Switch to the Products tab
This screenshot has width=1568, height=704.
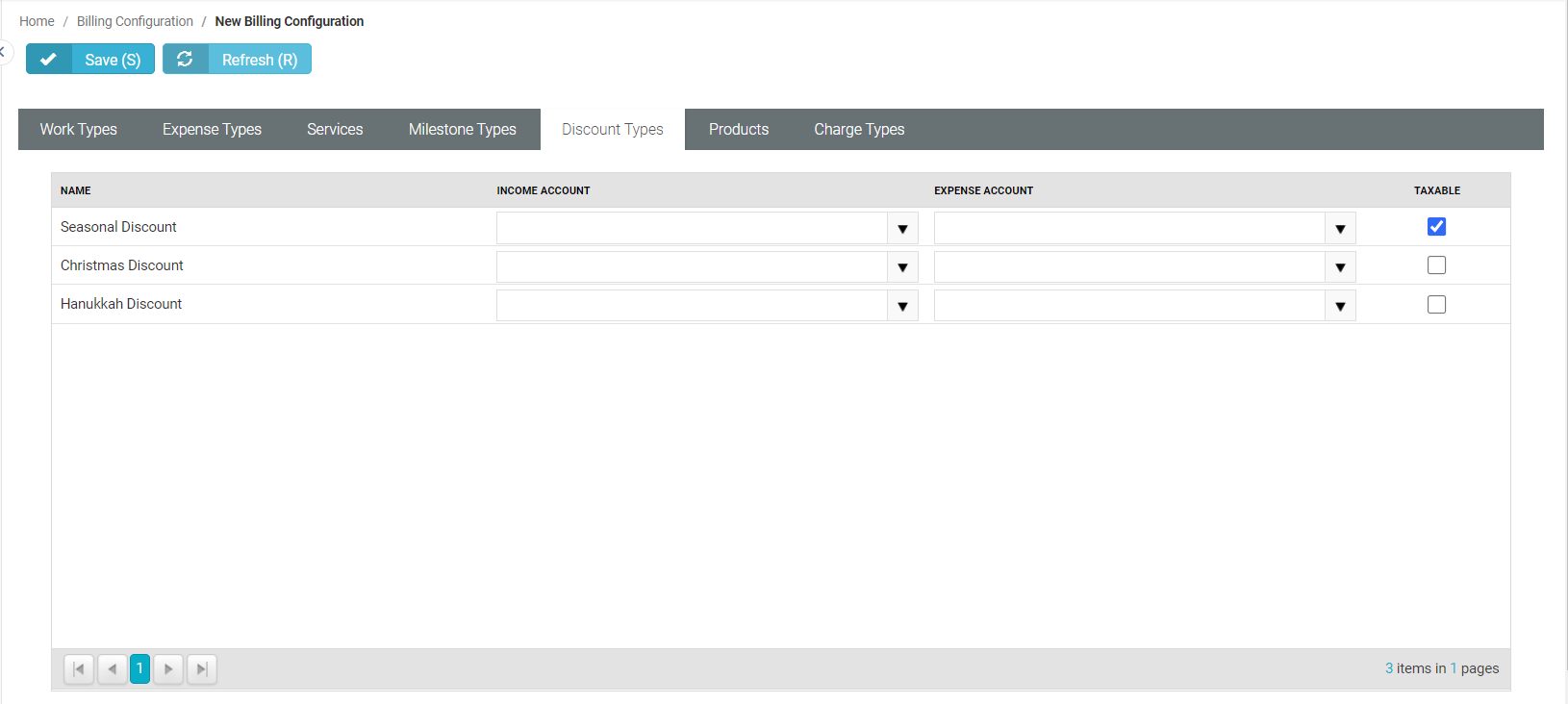739,130
